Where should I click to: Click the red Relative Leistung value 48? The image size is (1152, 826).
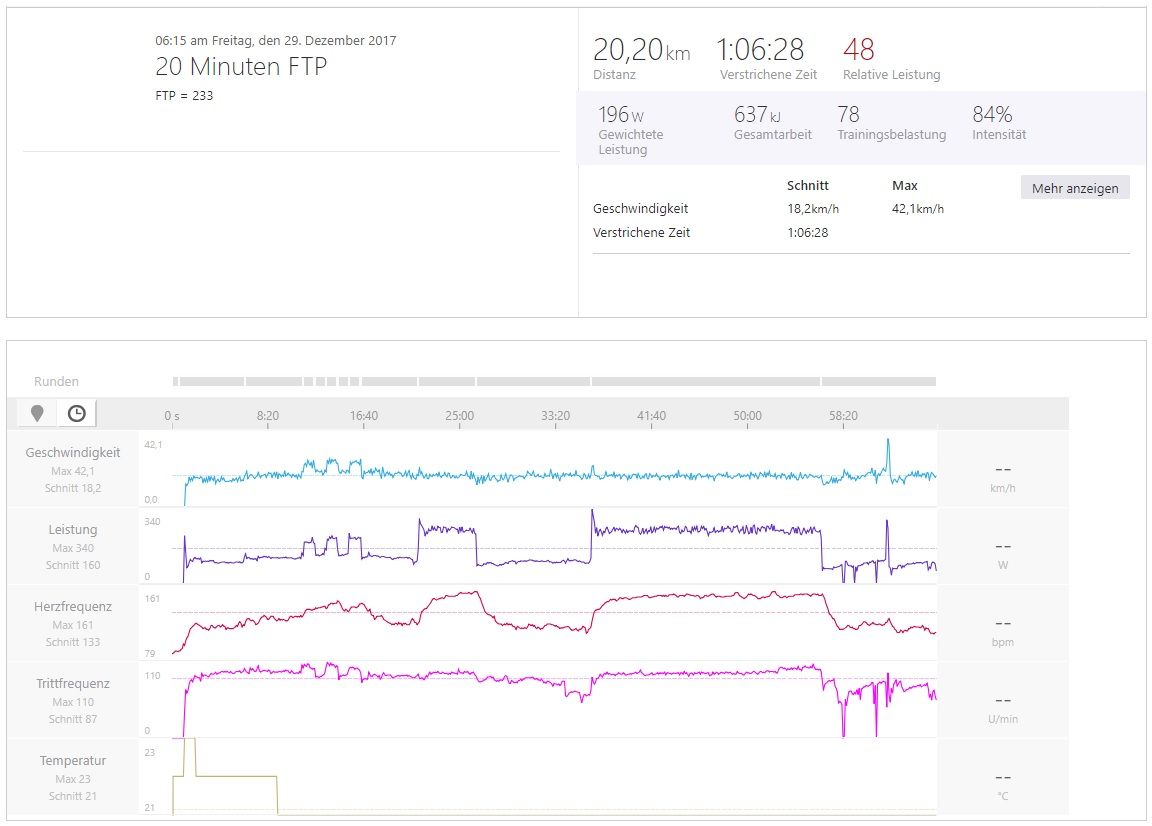click(x=858, y=49)
